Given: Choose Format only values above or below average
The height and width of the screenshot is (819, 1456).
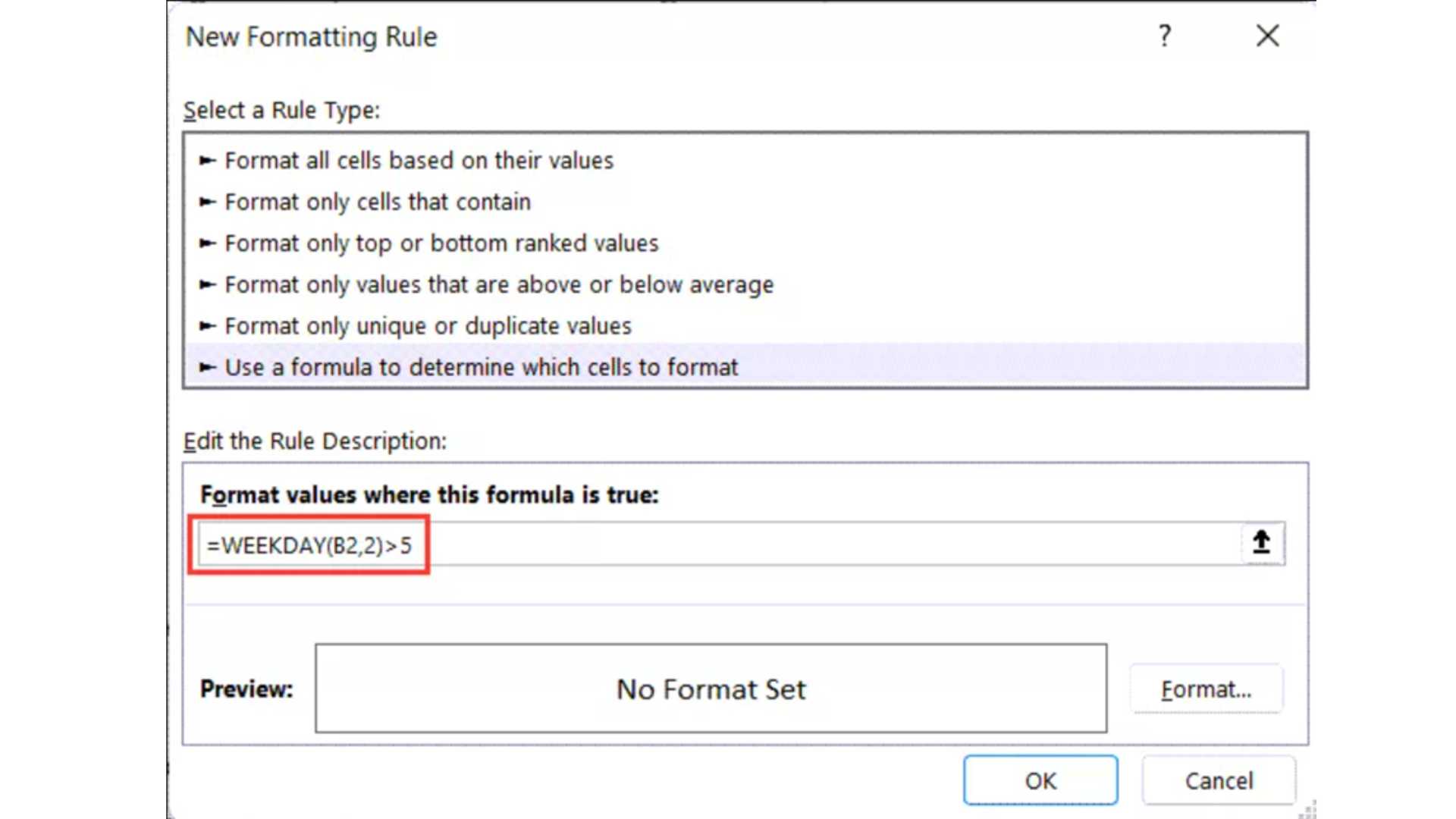Looking at the screenshot, I should [498, 284].
